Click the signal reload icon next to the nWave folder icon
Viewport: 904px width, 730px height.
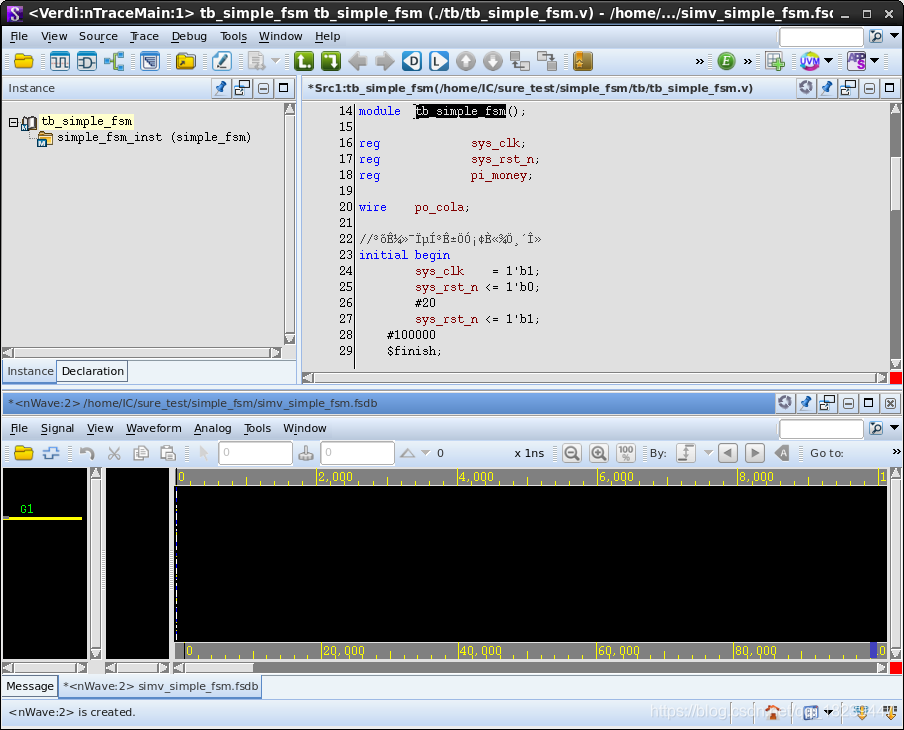52,452
